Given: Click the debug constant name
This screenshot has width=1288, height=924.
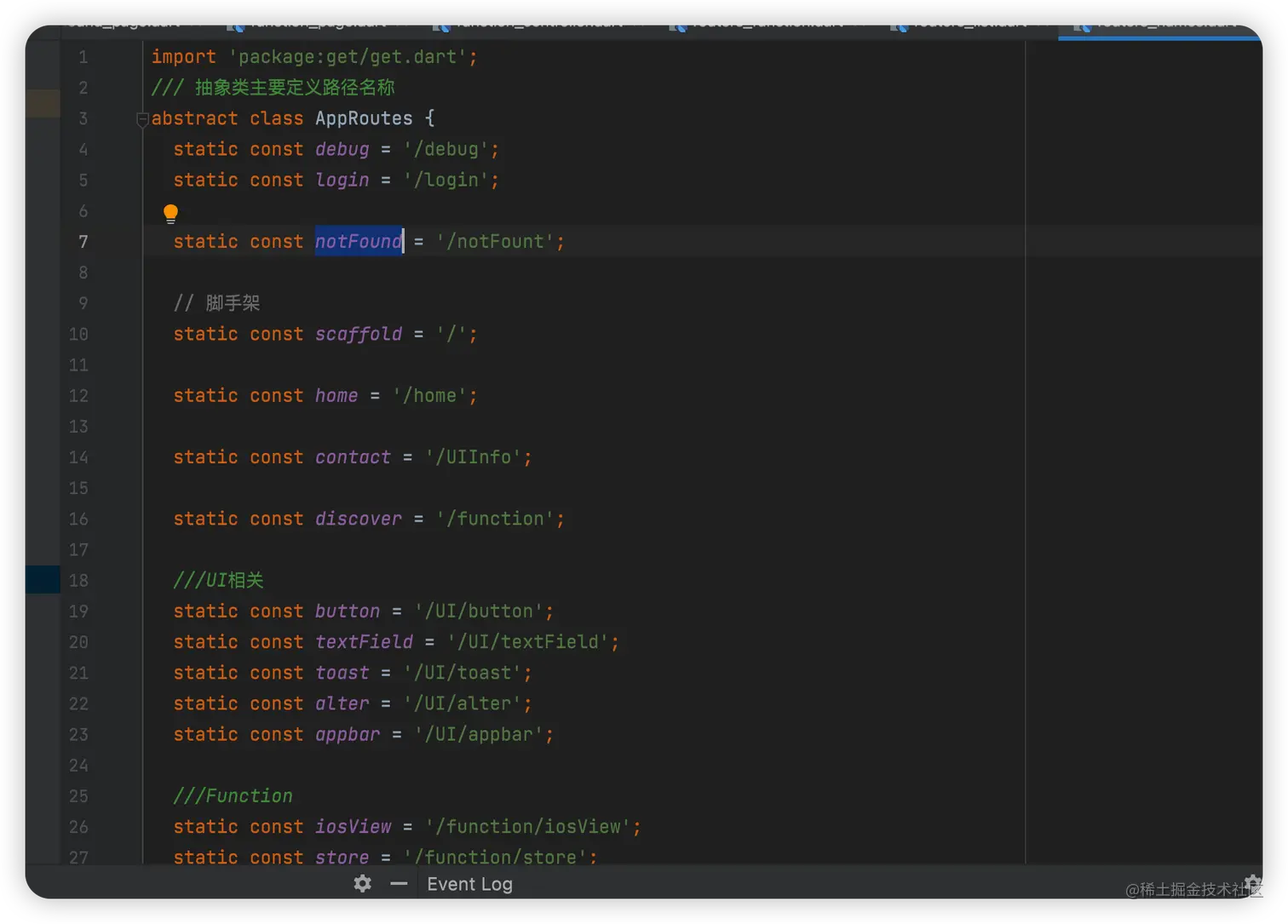Looking at the screenshot, I should tap(342, 149).
